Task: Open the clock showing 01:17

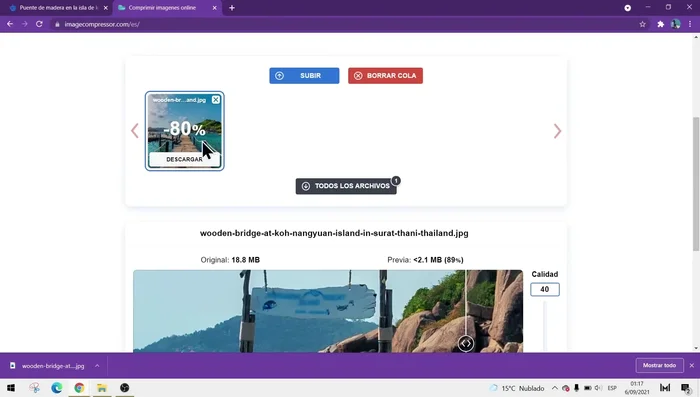Action: [x=637, y=388]
